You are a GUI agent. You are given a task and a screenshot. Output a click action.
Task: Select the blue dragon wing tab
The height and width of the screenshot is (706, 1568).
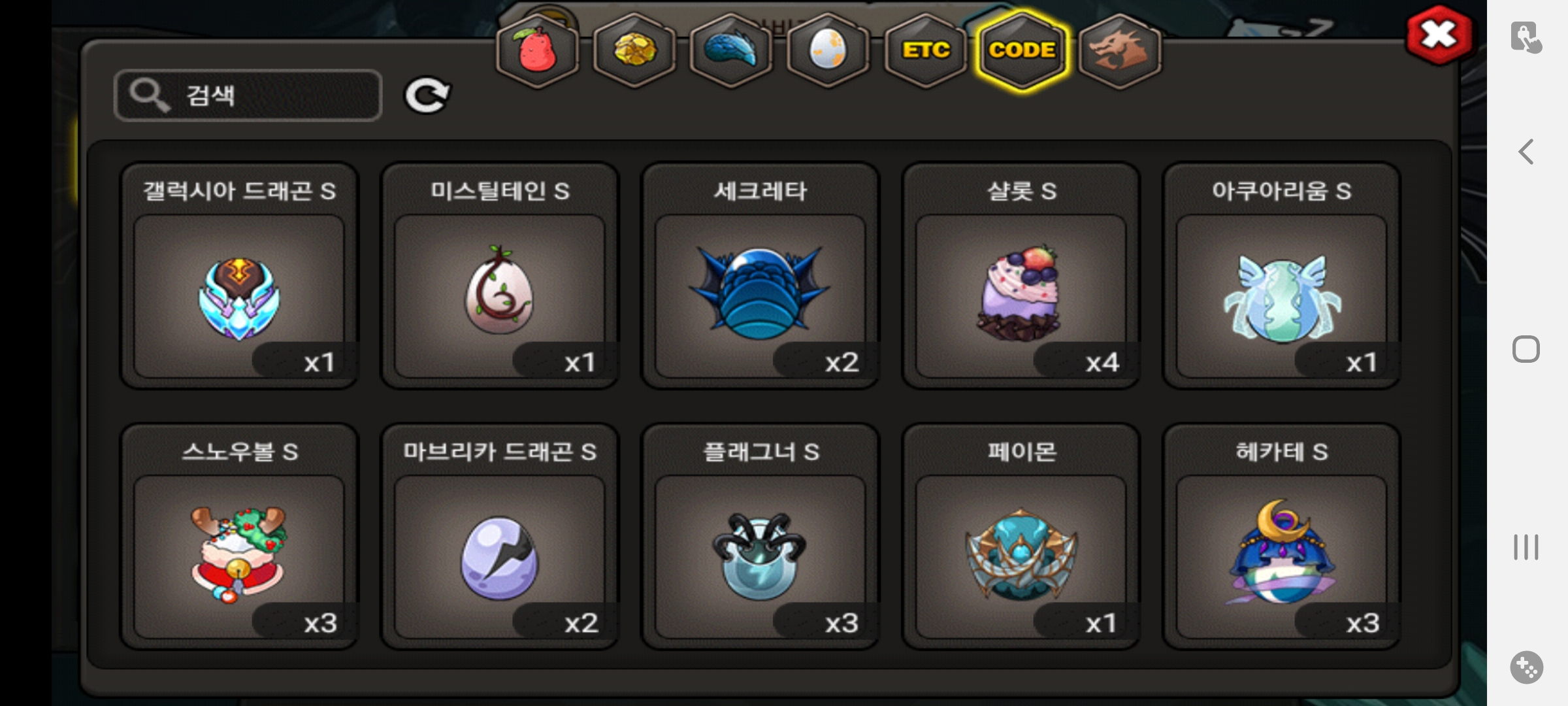(731, 50)
